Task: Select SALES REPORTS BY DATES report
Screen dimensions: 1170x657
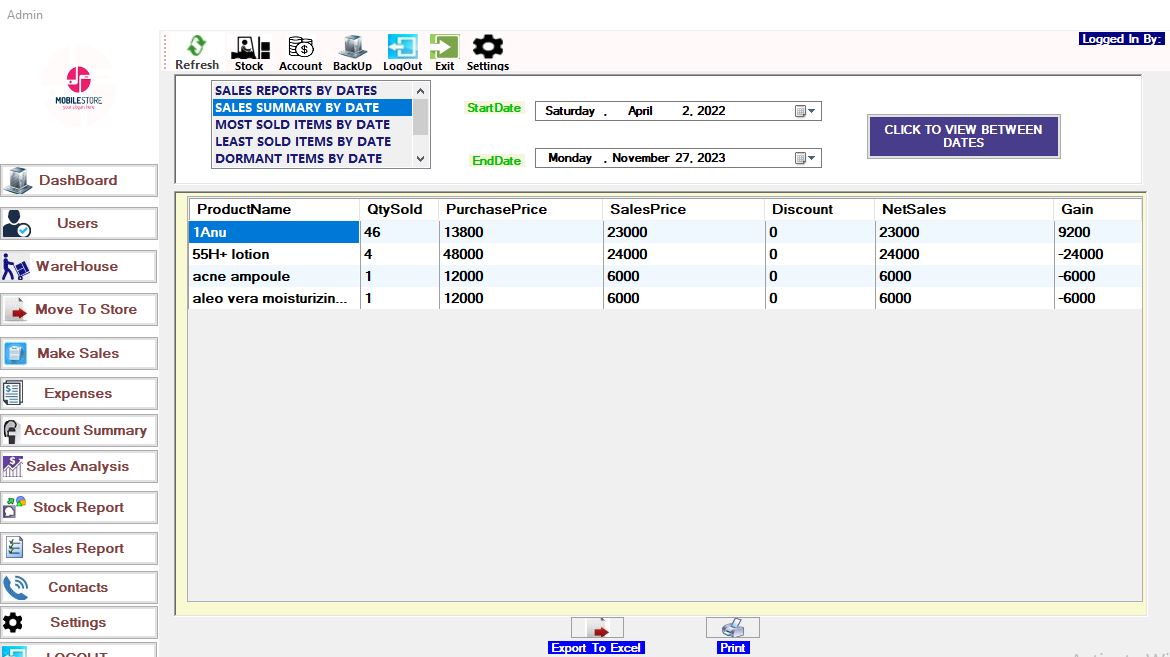Action: pyautogui.click(x=312, y=90)
